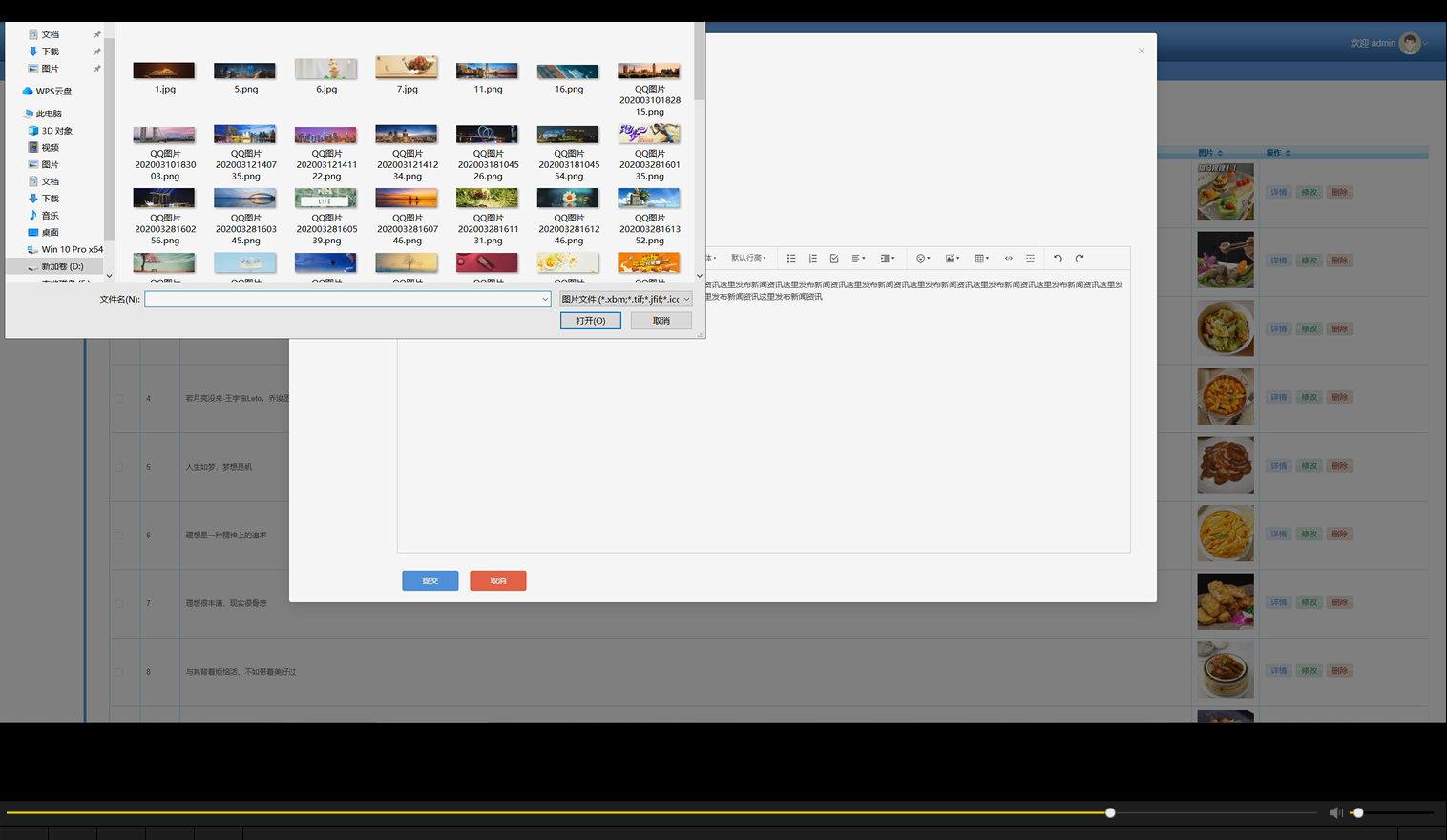This screenshot has height=840, width=1447.
Task: Tick the checkbox for row 4
Action: coord(119,399)
